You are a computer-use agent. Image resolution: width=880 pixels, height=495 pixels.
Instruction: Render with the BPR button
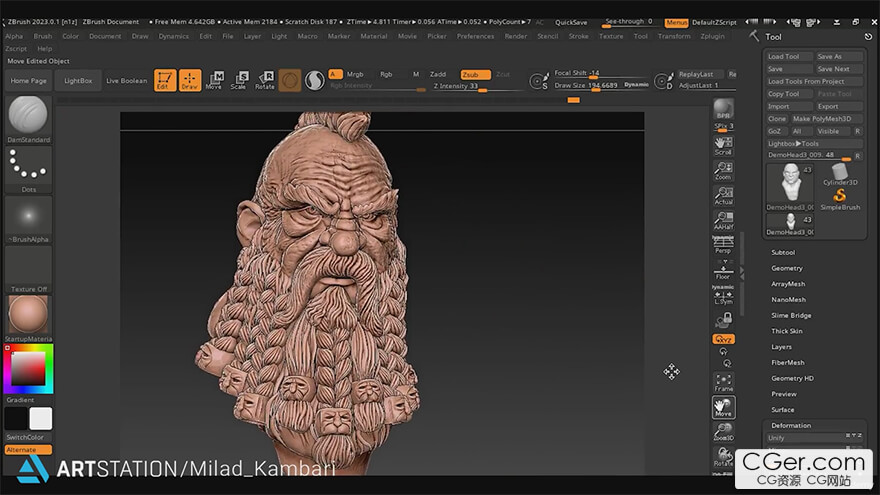tap(723, 109)
